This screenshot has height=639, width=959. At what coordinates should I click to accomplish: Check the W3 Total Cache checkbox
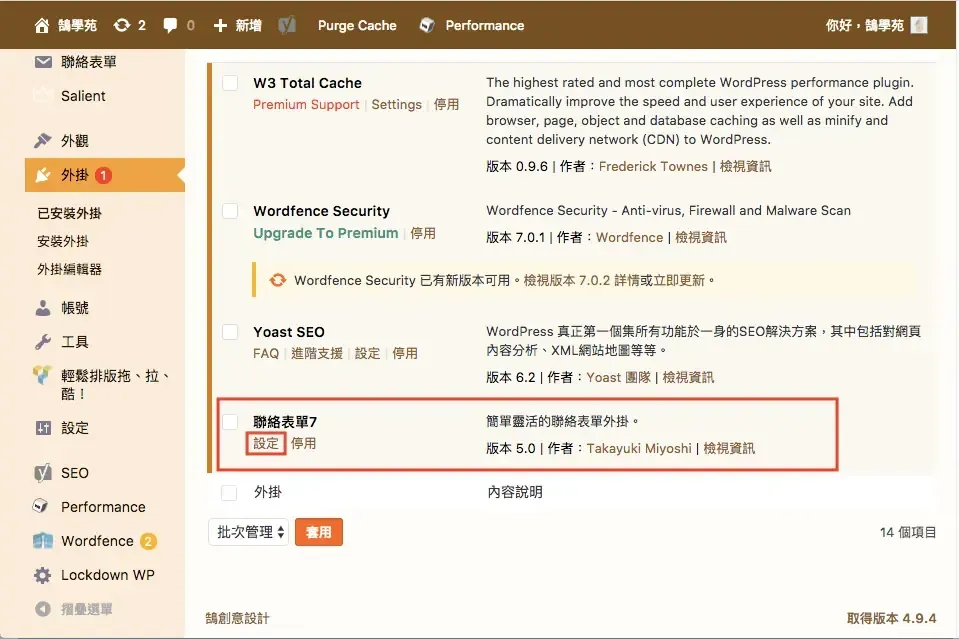(230, 83)
